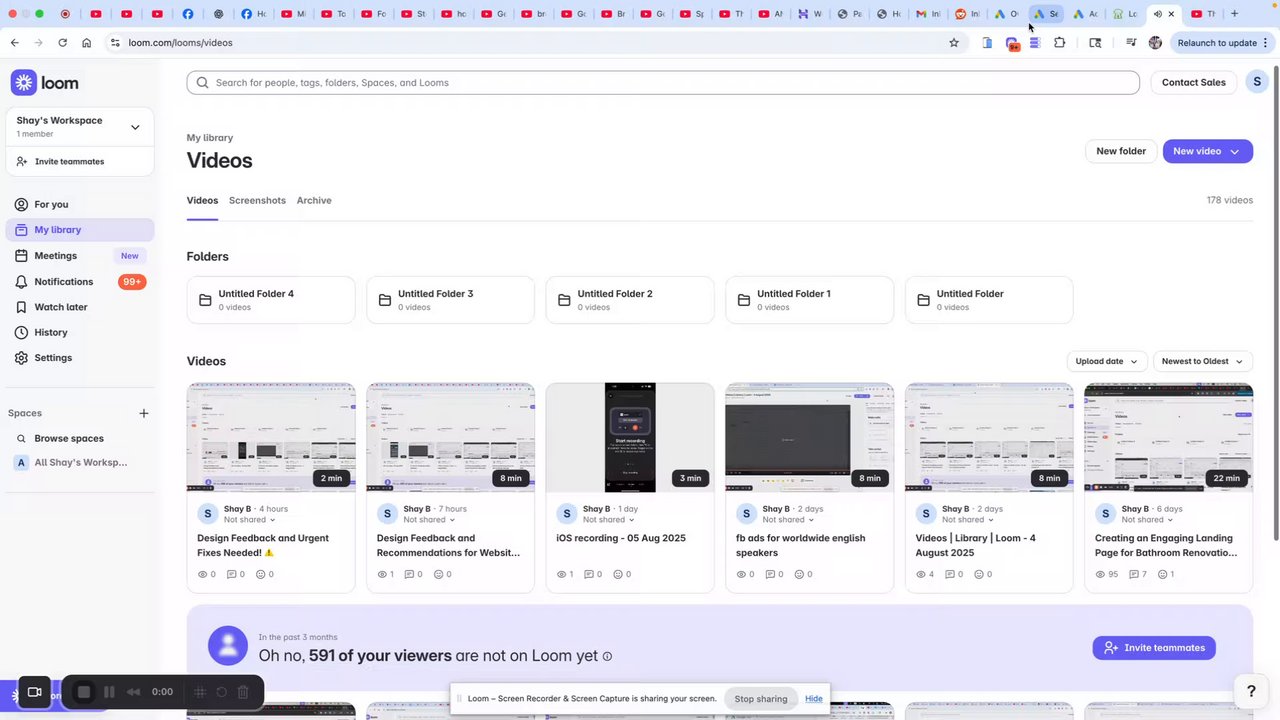Screen dimensions: 1280x720
Task: Open Meetings in the sidebar
Action: [80, 256]
